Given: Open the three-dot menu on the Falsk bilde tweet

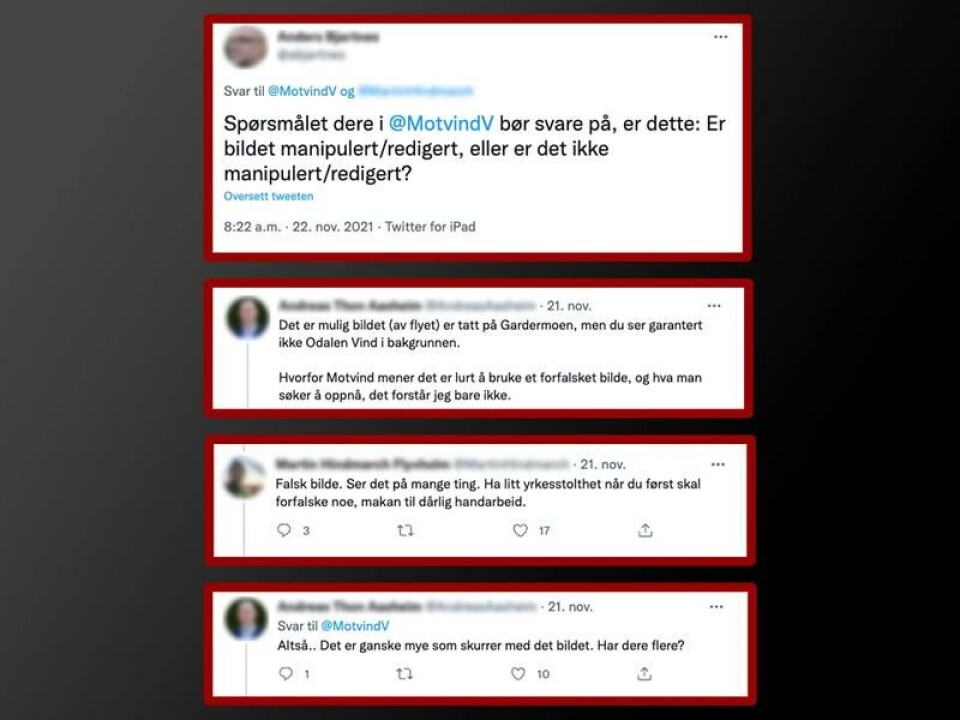Looking at the screenshot, I should 718,464.
